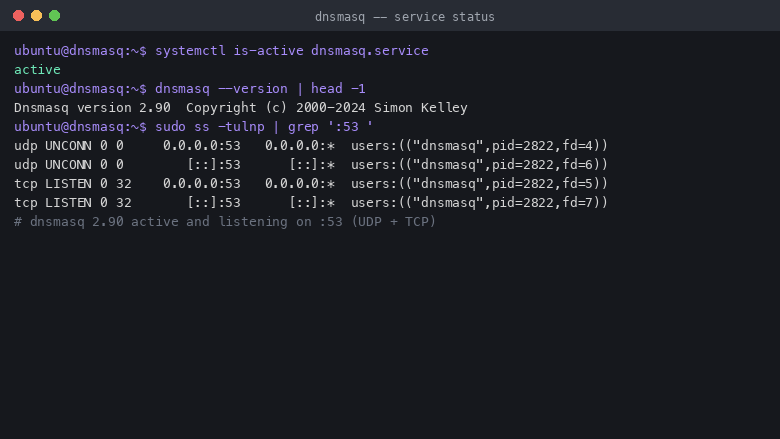The image size is (780, 439).
Task: Click the command 'dnsmasq --version | head -1'
Action: click(x=260, y=88)
